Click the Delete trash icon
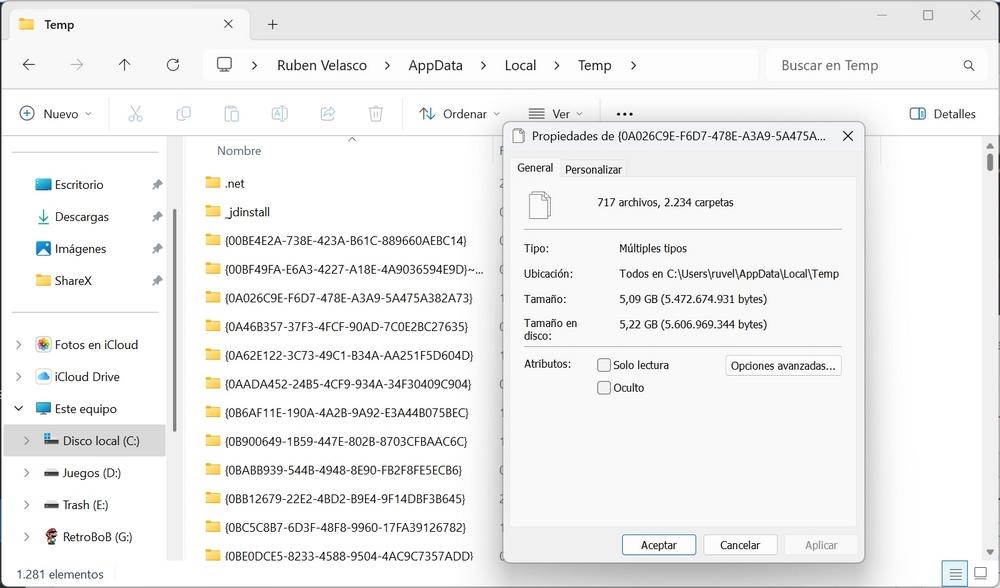This screenshot has width=1000, height=588. point(376,114)
